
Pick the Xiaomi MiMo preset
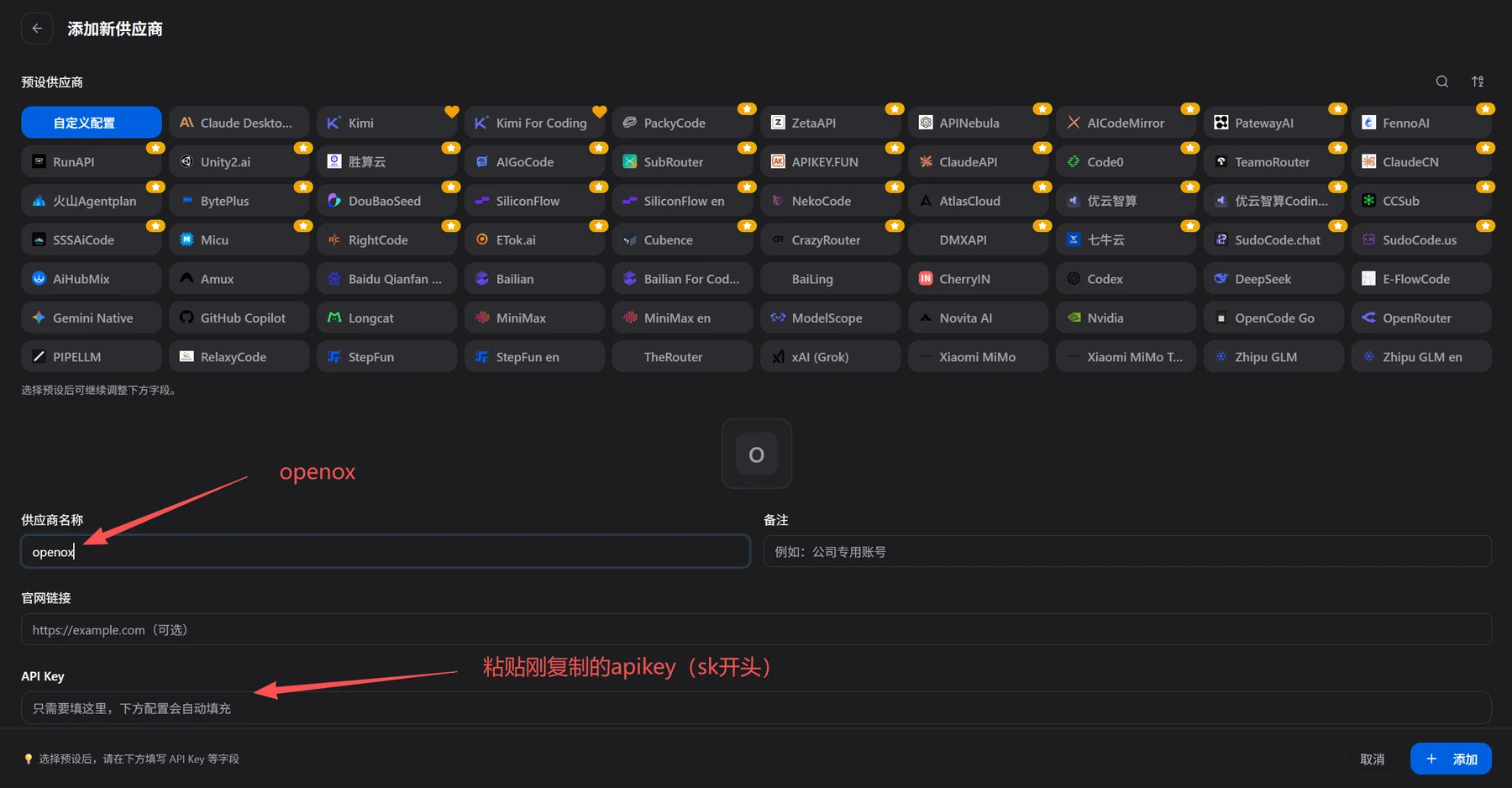click(x=979, y=357)
